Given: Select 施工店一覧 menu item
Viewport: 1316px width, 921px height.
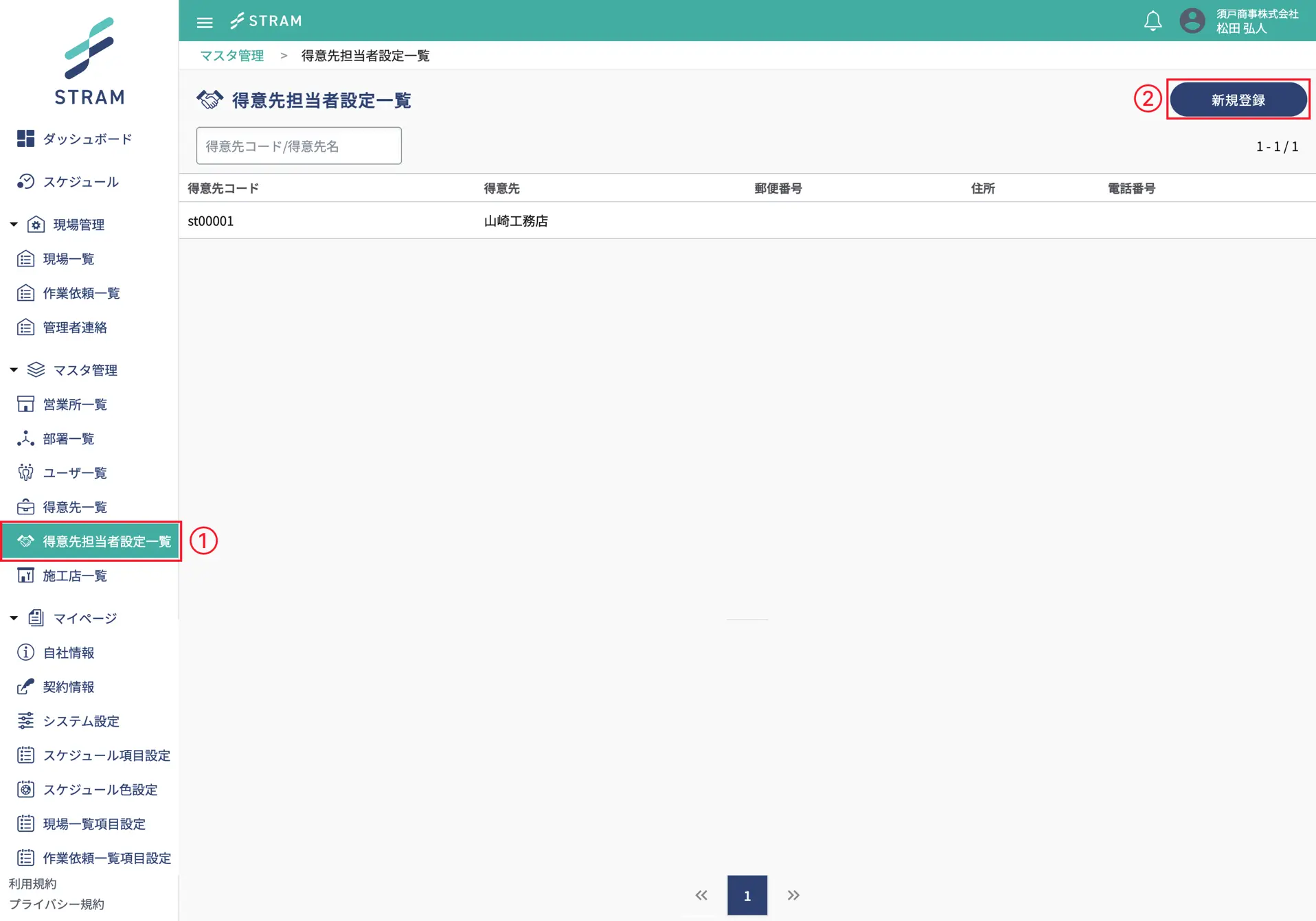Looking at the screenshot, I should (75, 576).
